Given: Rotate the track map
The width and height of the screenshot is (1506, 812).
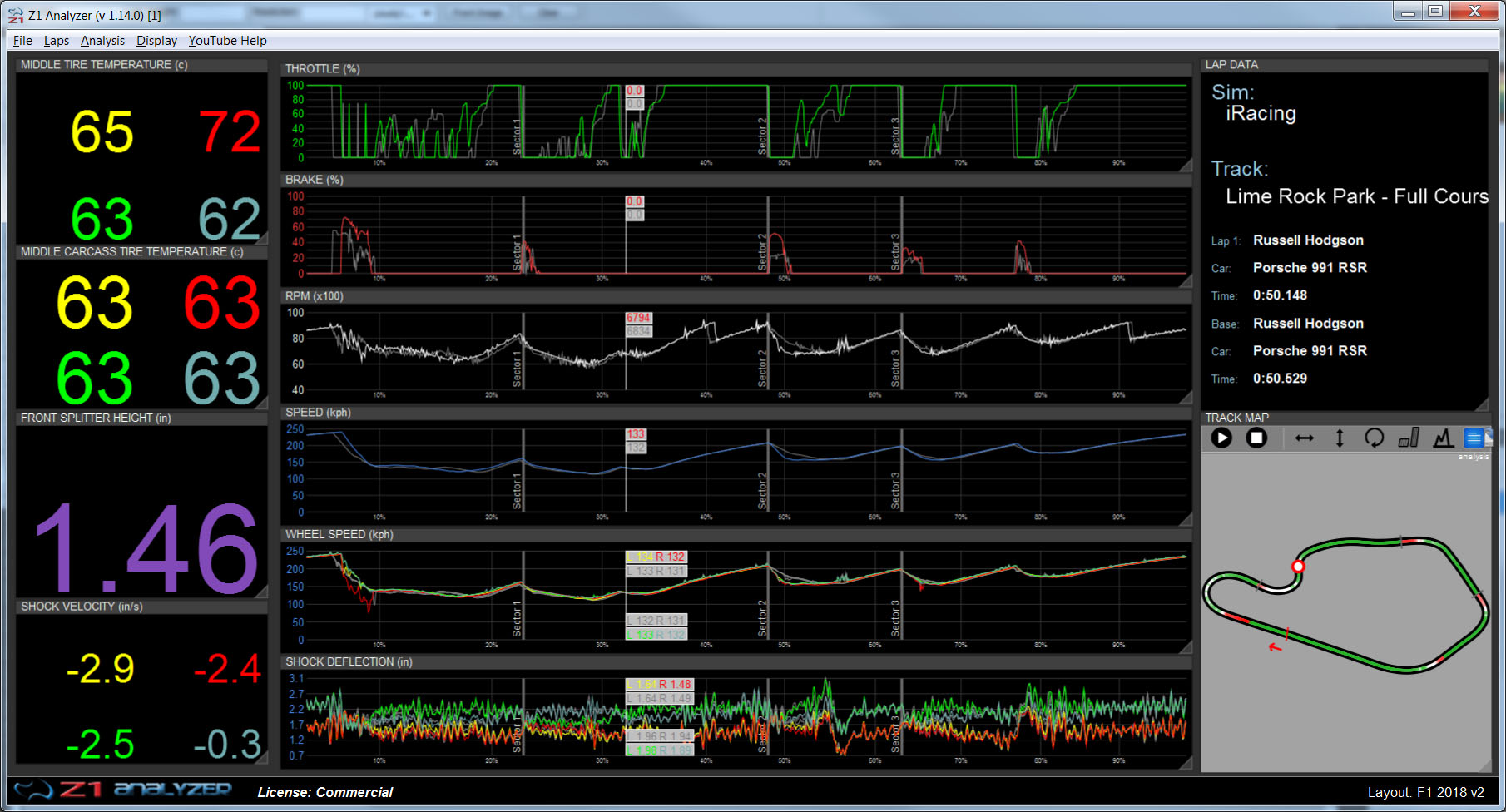Looking at the screenshot, I should pos(1374,438).
